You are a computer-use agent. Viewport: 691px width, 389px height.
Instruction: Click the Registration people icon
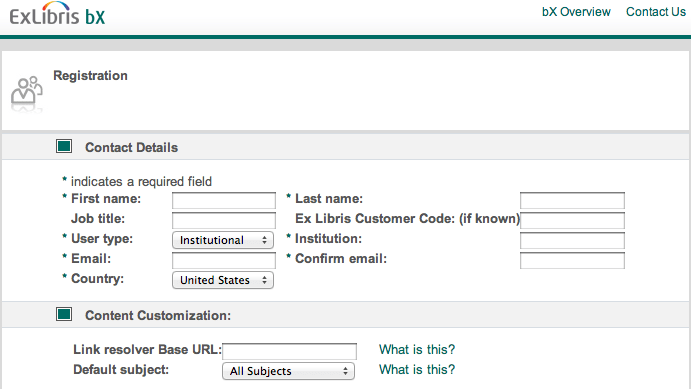pos(26,93)
